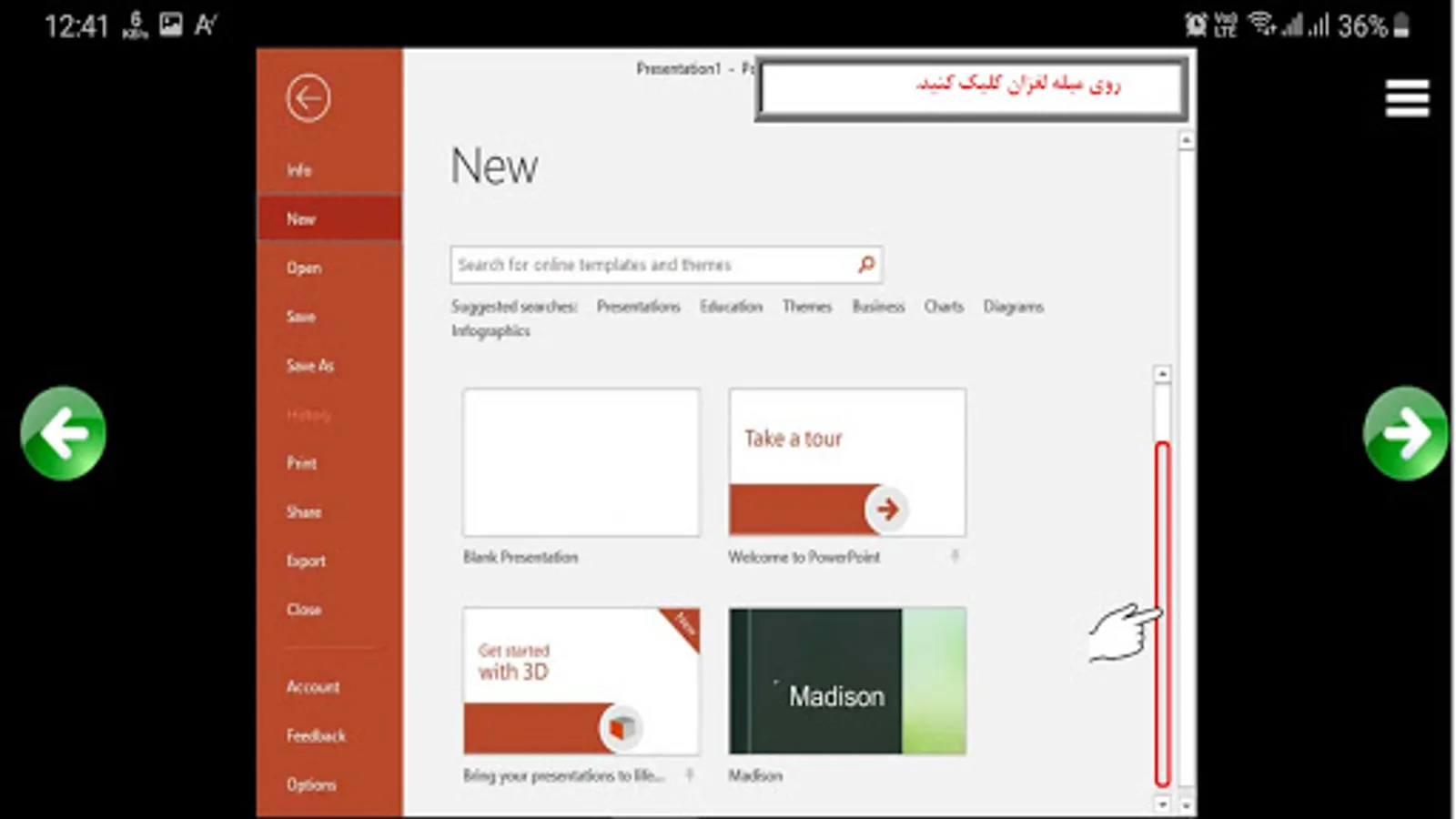The width and height of the screenshot is (1456, 819).
Task: Select the Blank Presentation thumbnail
Action: 581,462
